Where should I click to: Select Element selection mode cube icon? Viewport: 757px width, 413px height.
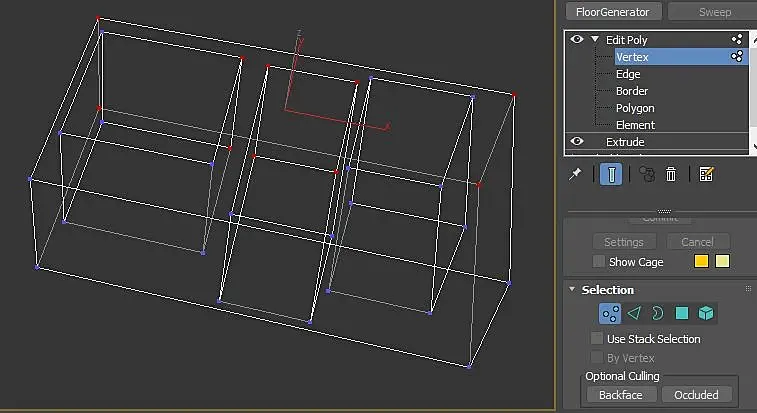point(706,313)
